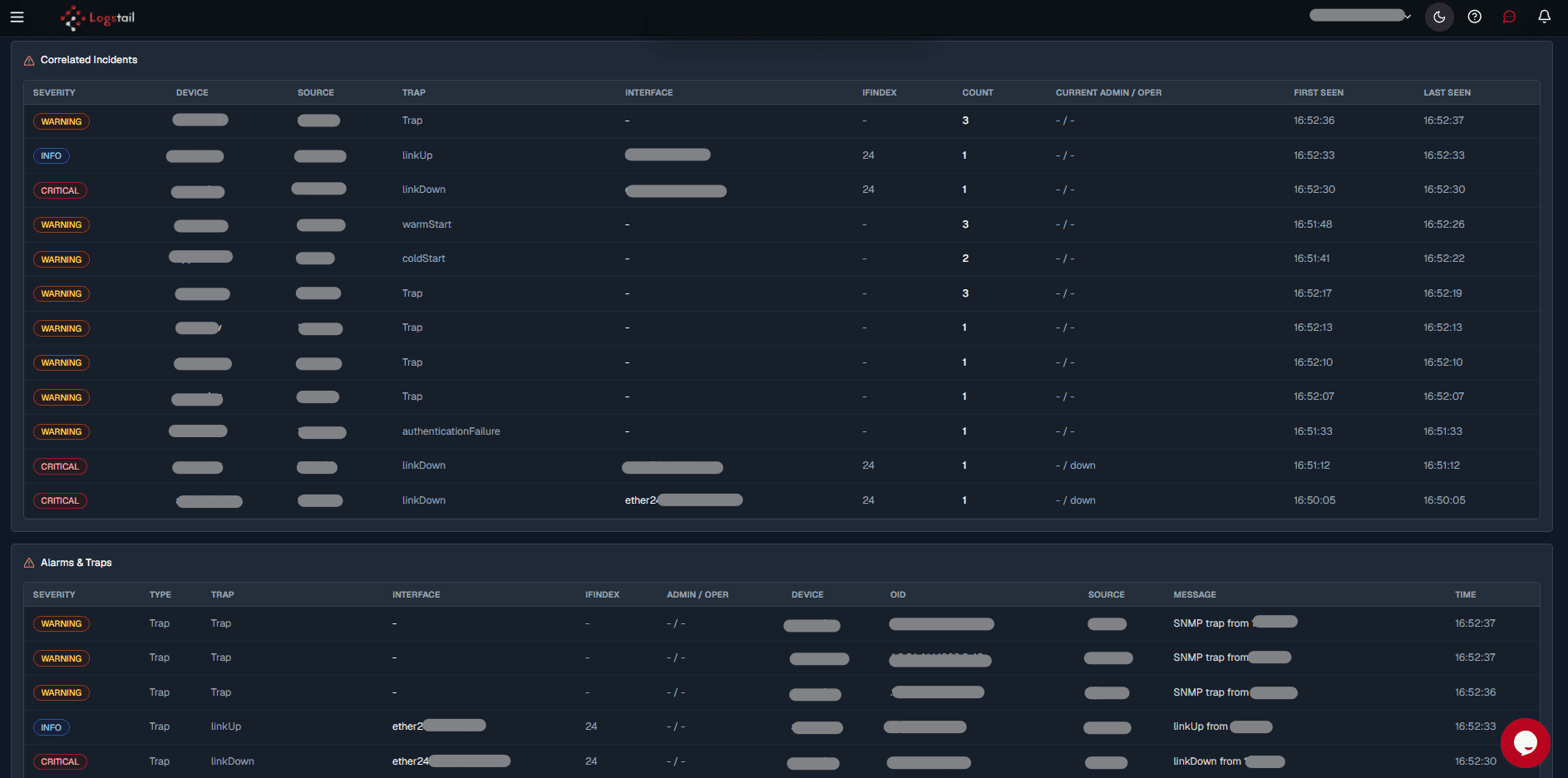Click the authenticationFailure trap entry
The height and width of the screenshot is (778, 1568).
coord(451,431)
